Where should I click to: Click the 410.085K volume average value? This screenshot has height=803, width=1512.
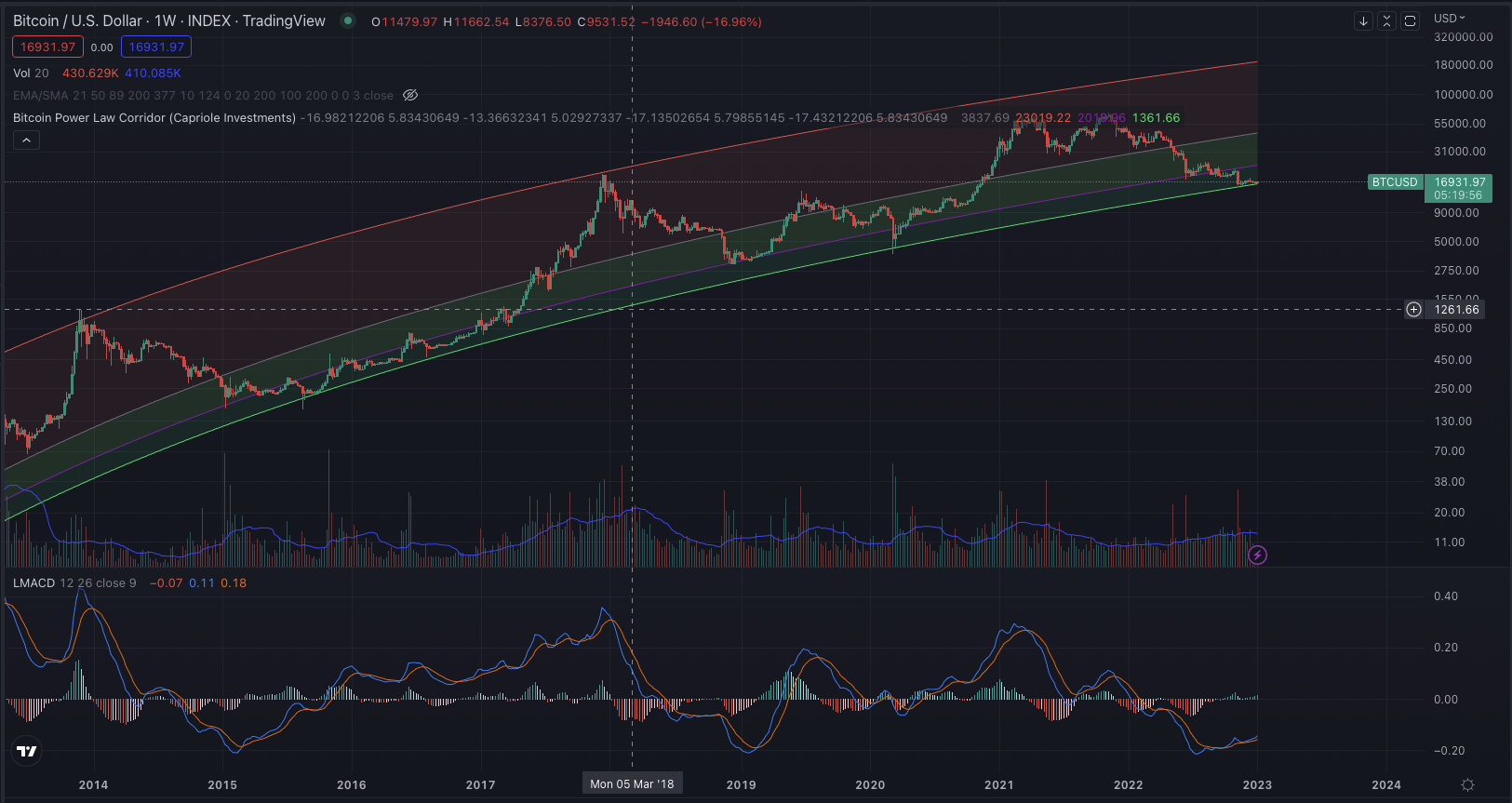[153, 73]
